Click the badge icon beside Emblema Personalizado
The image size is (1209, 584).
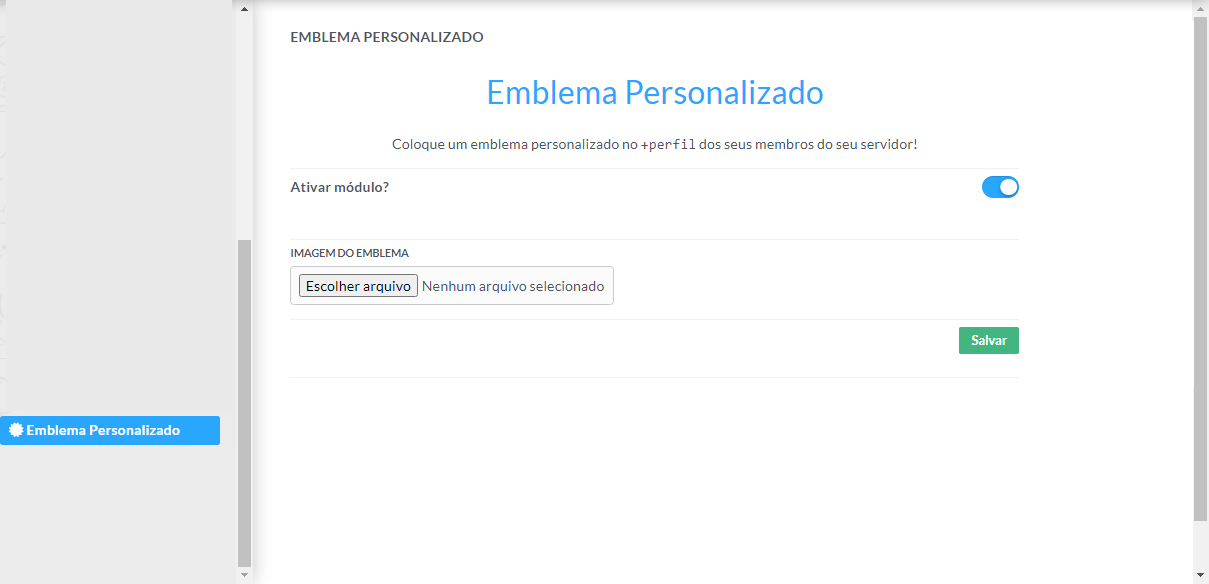(16, 430)
